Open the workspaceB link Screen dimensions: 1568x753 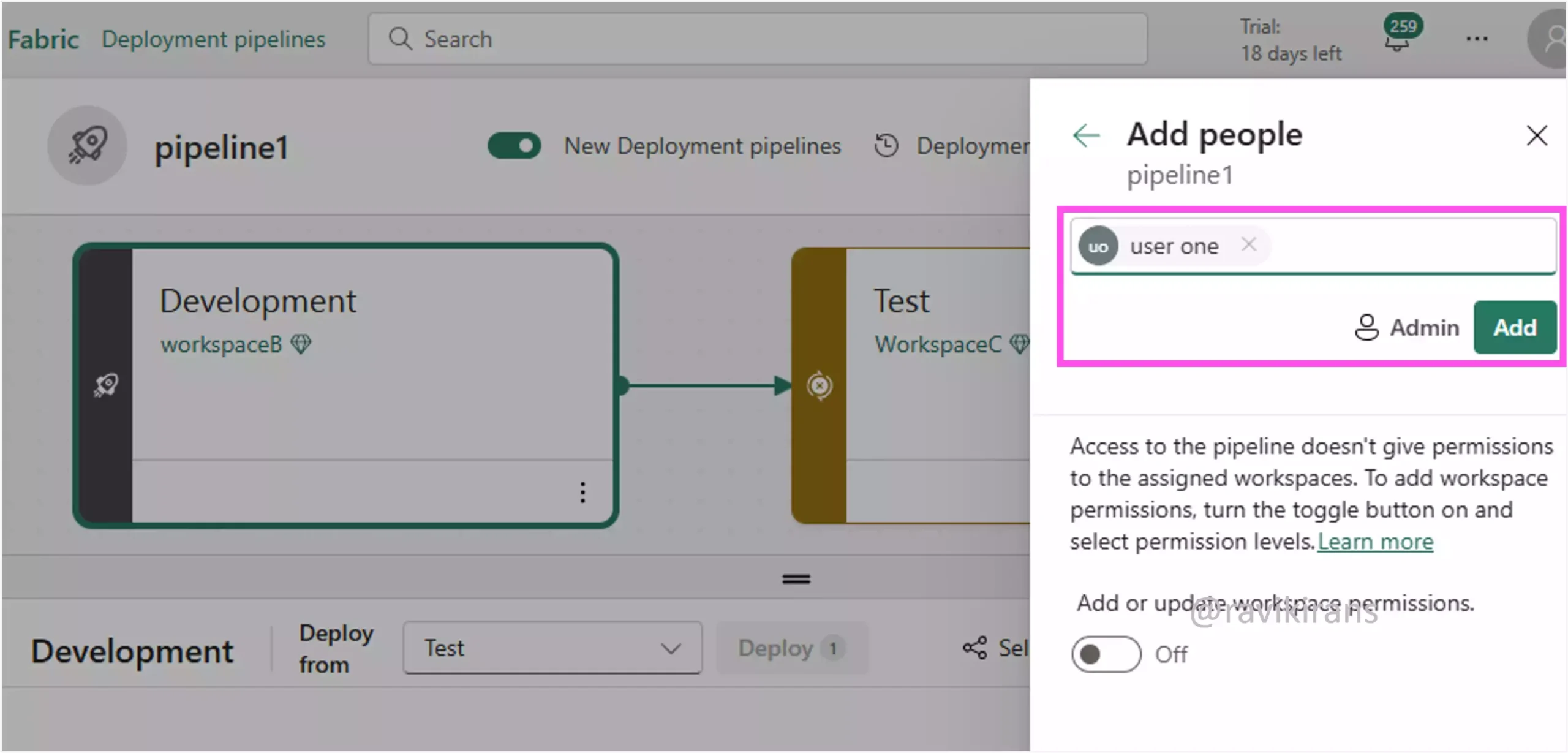(x=221, y=344)
